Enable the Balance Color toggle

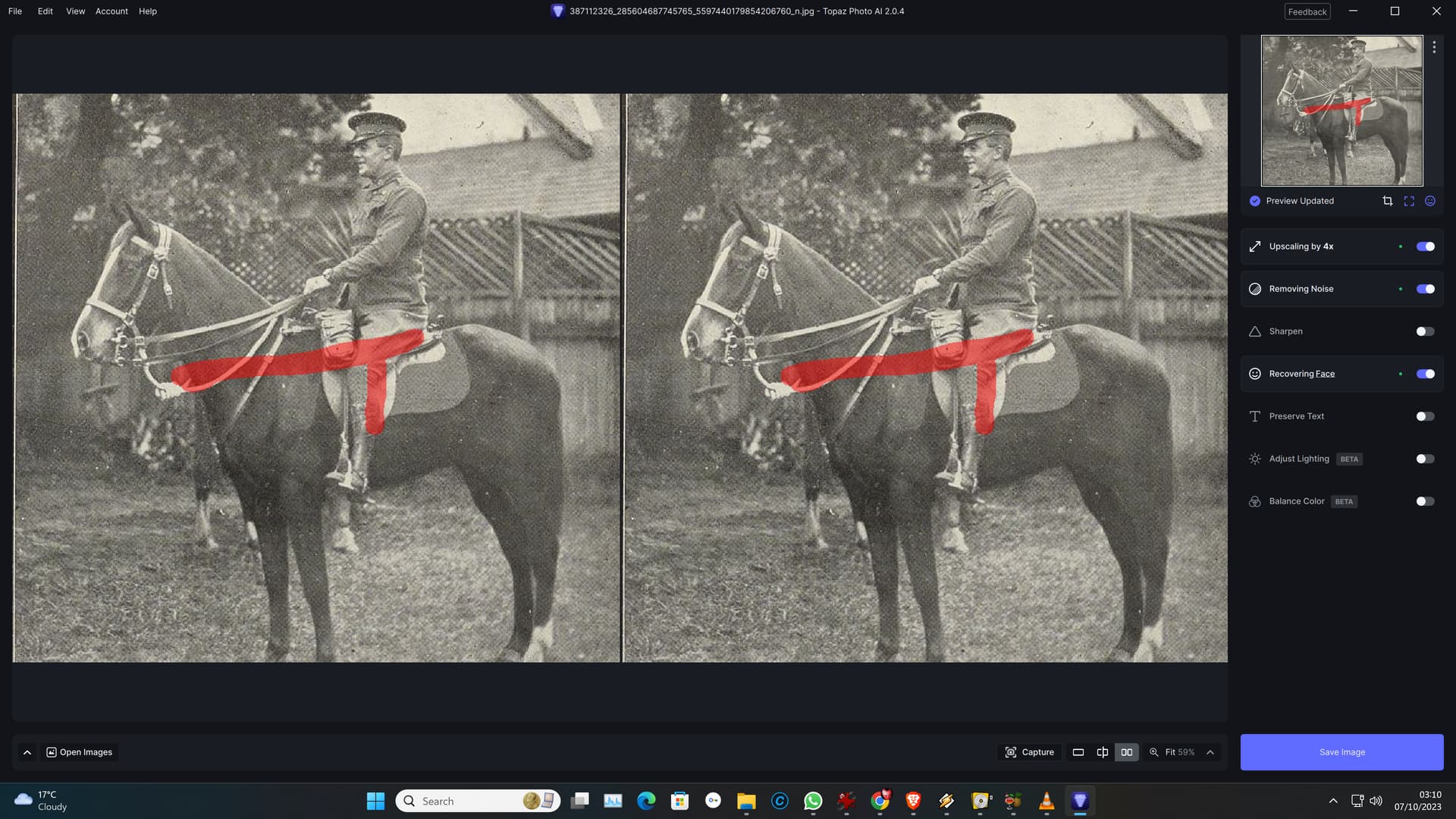pyautogui.click(x=1425, y=501)
